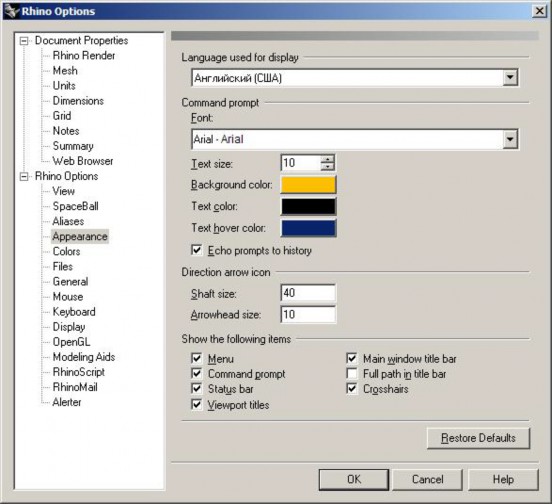Screen dimensions: 552x504
Task: Select SpaceBall in the tree
Action: coord(75,206)
